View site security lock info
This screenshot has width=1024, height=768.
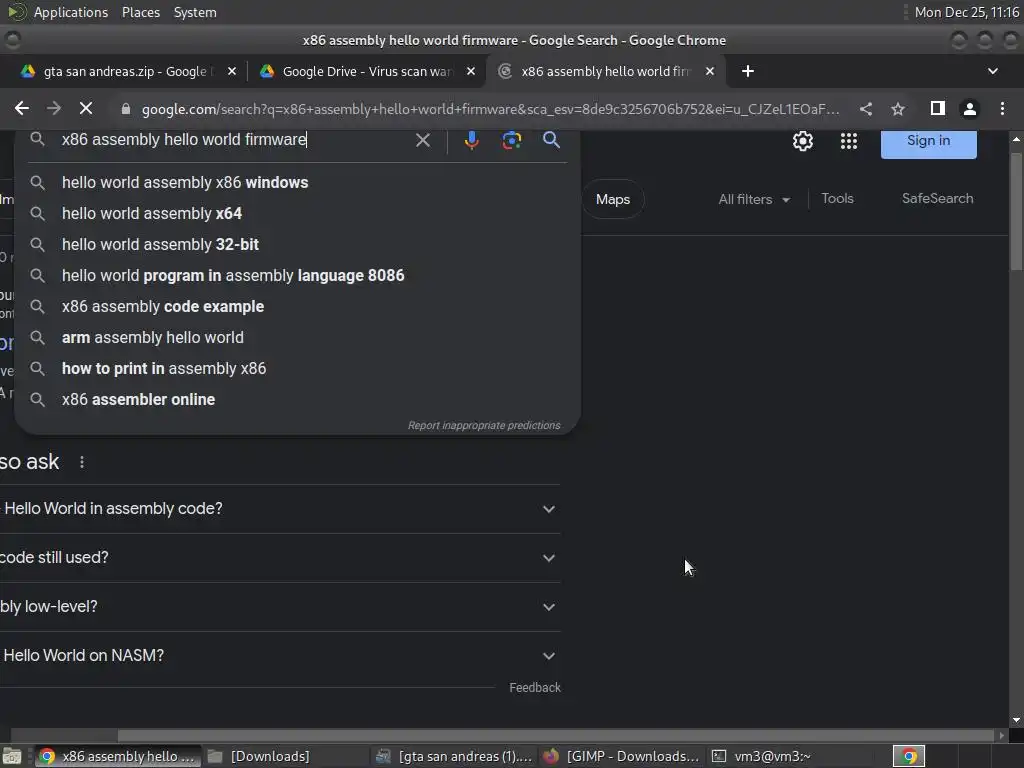(126, 109)
